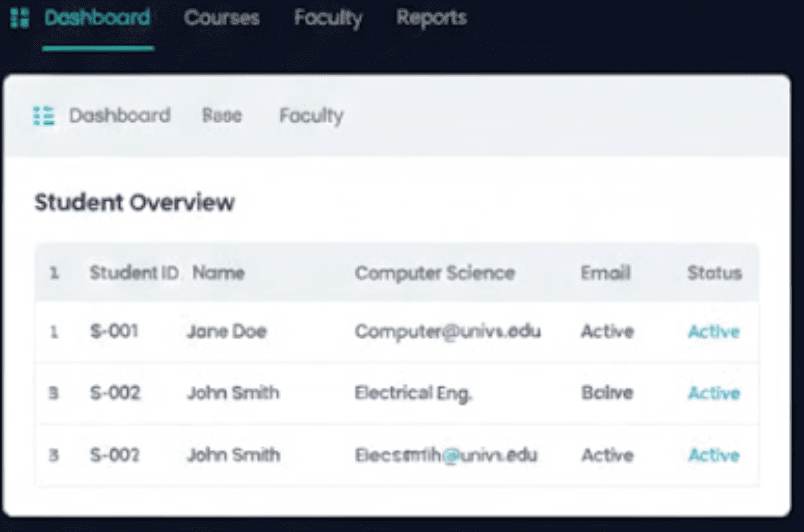
Task: Go to the Reports tab
Action: pos(431,18)
